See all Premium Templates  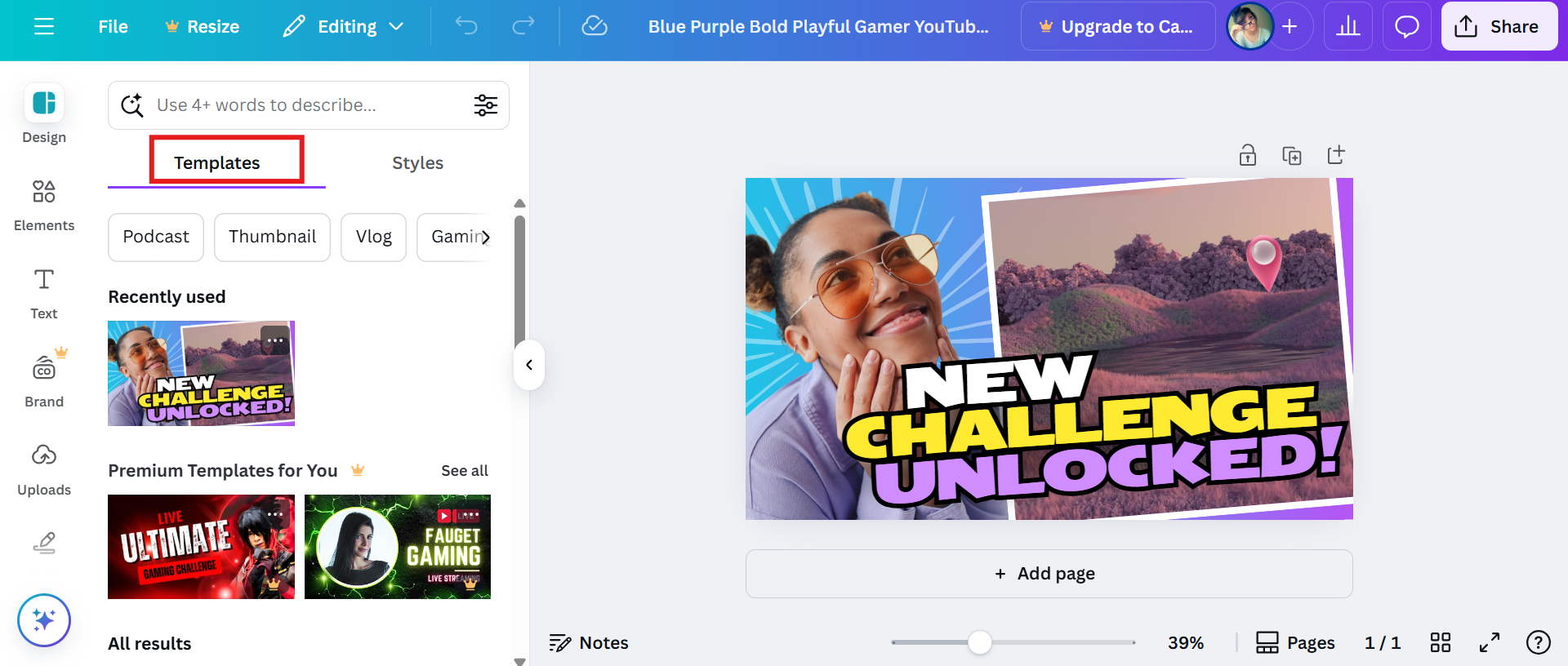tap(465, 471)
